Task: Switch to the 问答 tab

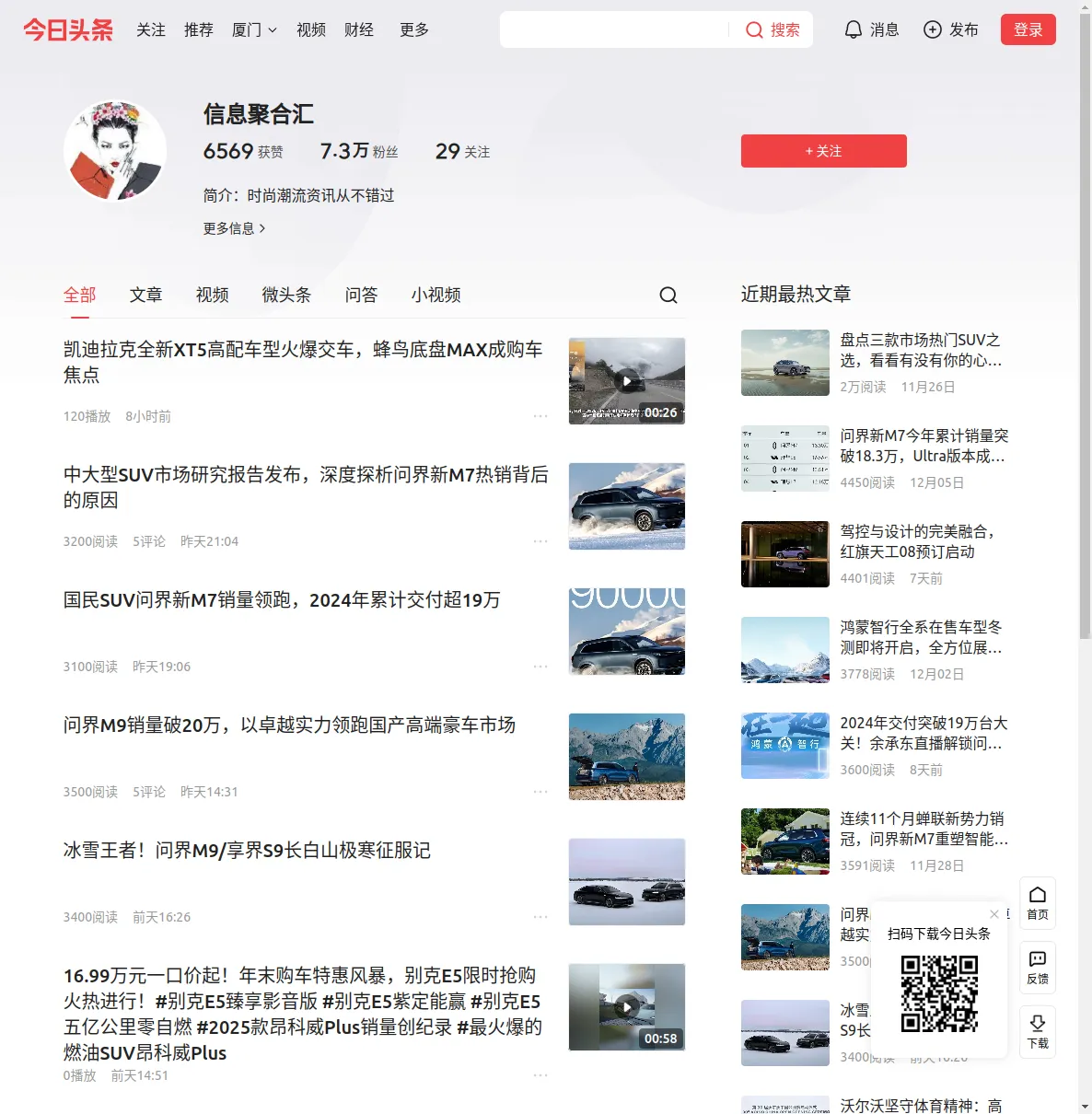Action: click(362, 295)
